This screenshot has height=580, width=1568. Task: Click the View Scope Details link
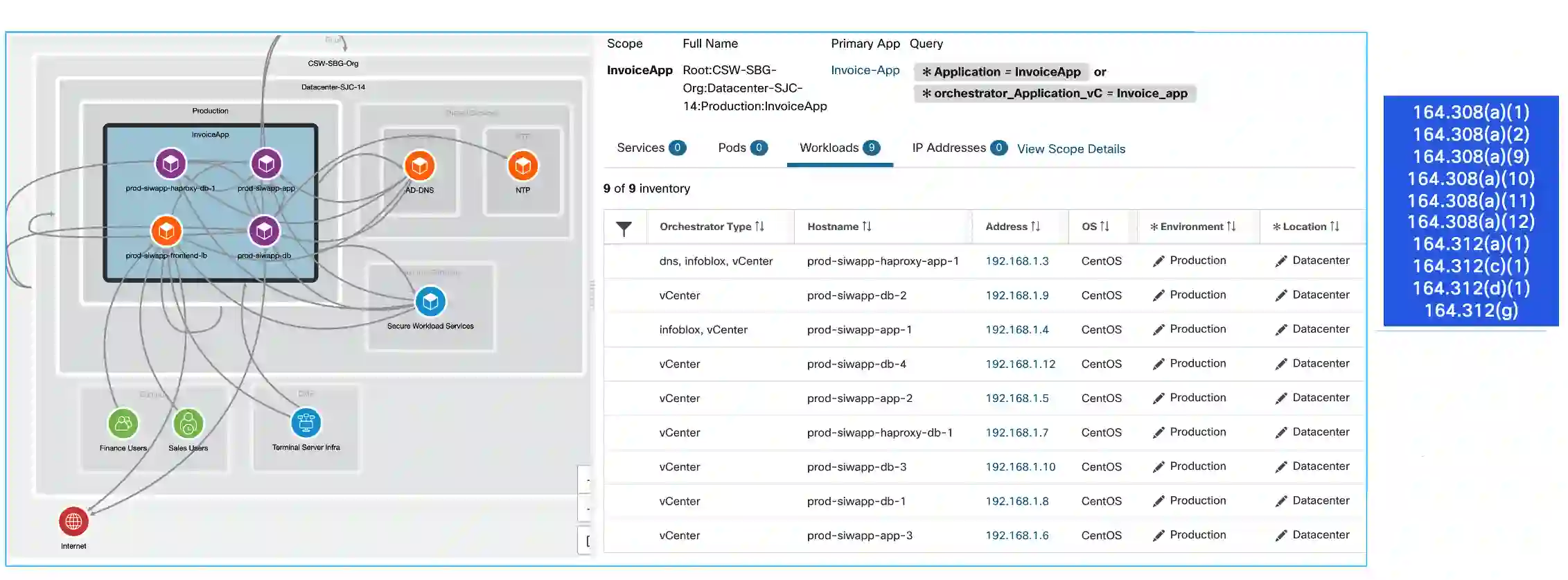click(x=1071, y=149)
